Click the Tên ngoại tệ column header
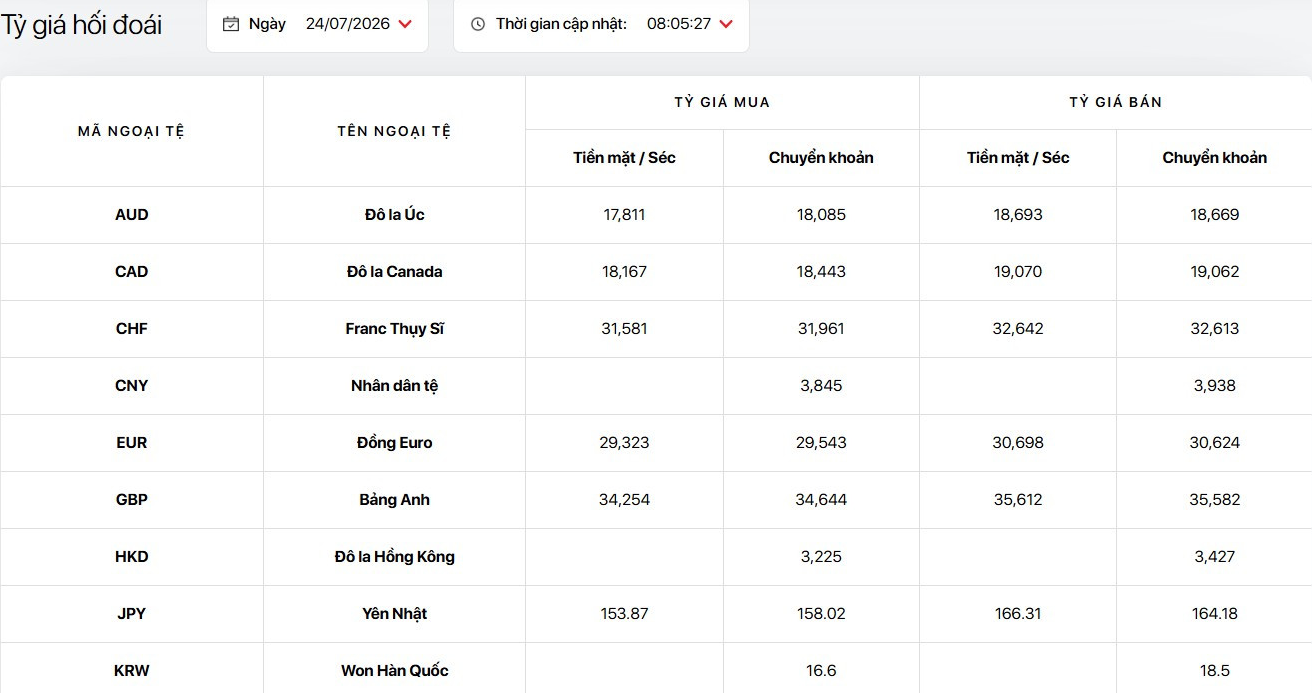The width and height of the screenshot is (1312, 693). point(394,131)
